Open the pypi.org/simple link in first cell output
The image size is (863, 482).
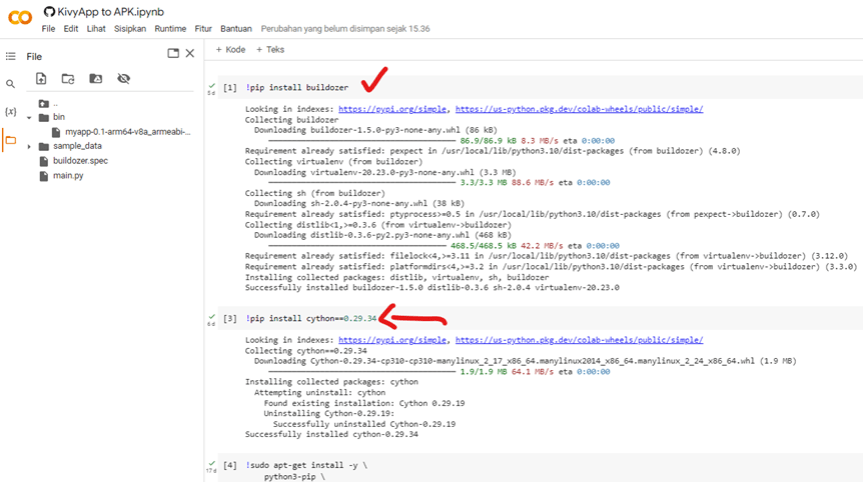pos(393,109)
